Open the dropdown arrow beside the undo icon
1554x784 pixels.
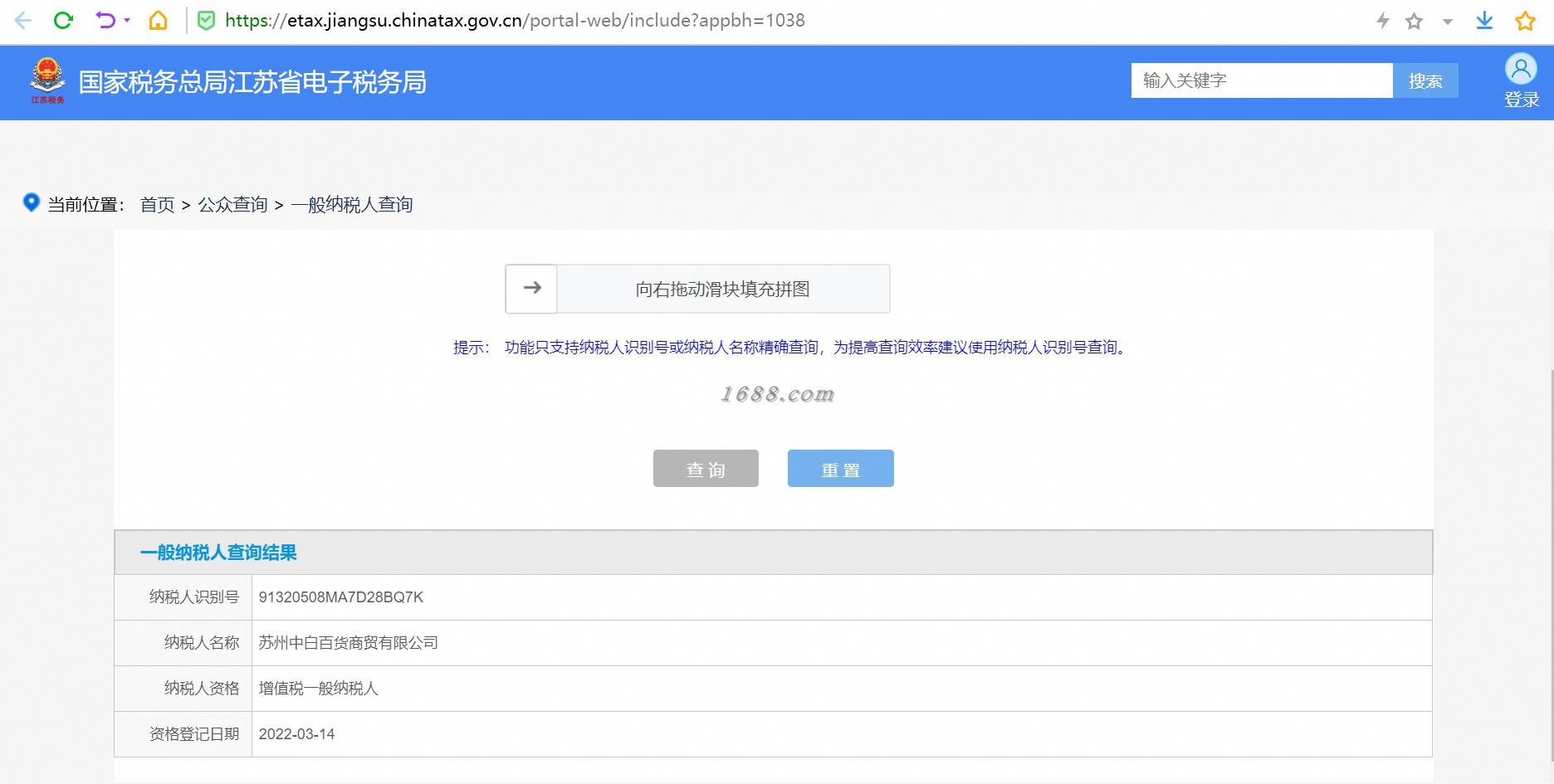tap(127, 20)
